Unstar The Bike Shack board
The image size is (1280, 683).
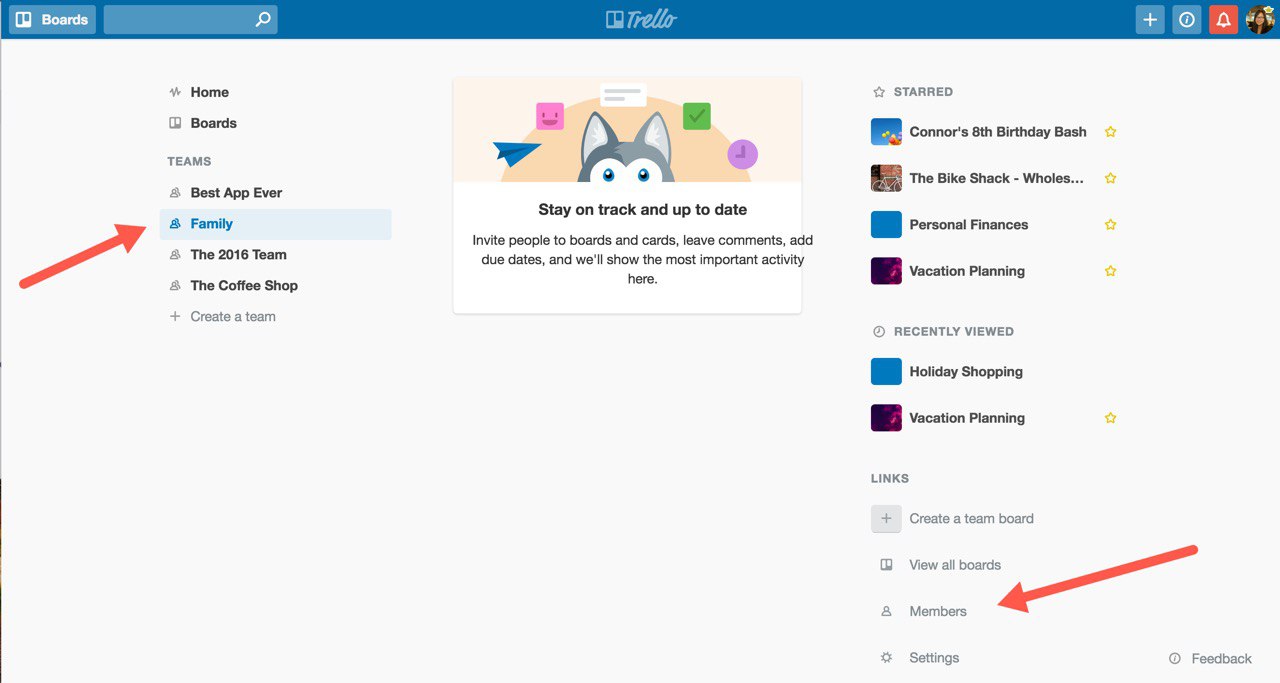(1110, 178)
